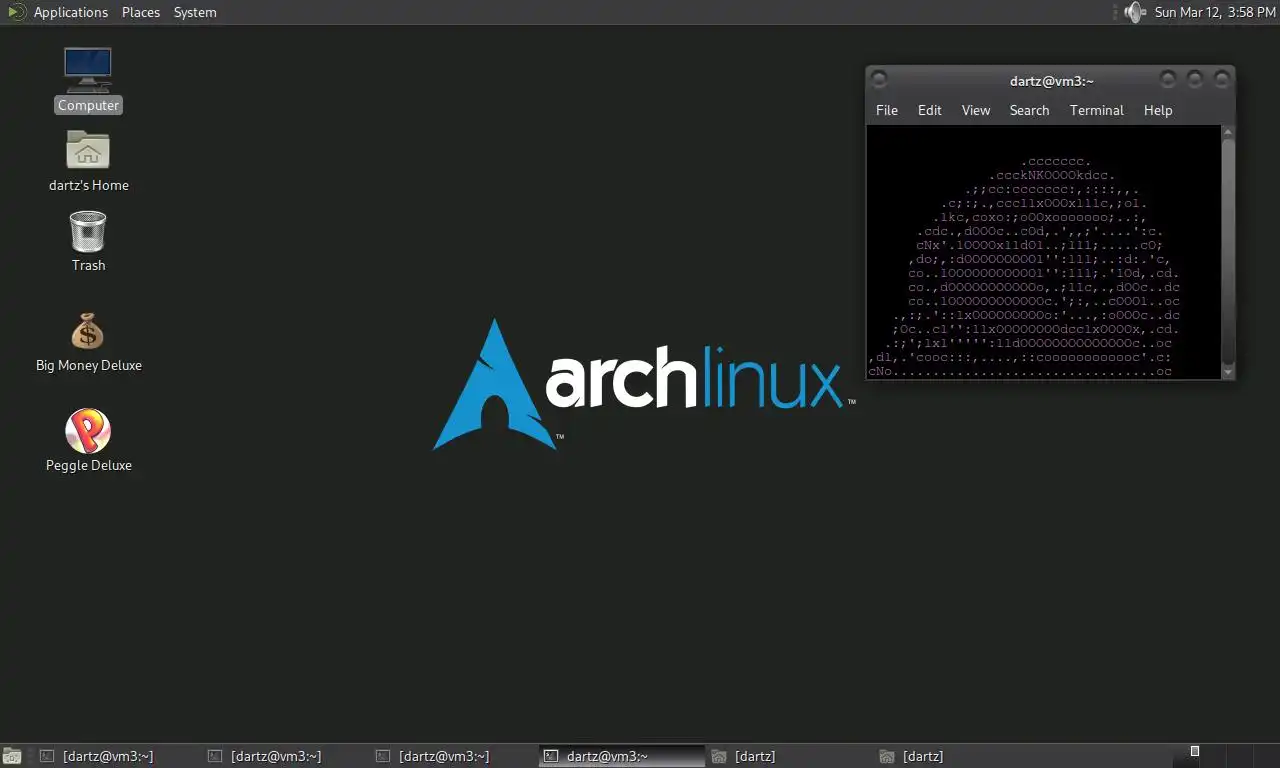This screenshot has height=768, width=1280.
Task: Open the terminal Search menu
Action: (x=1029, y=110)
